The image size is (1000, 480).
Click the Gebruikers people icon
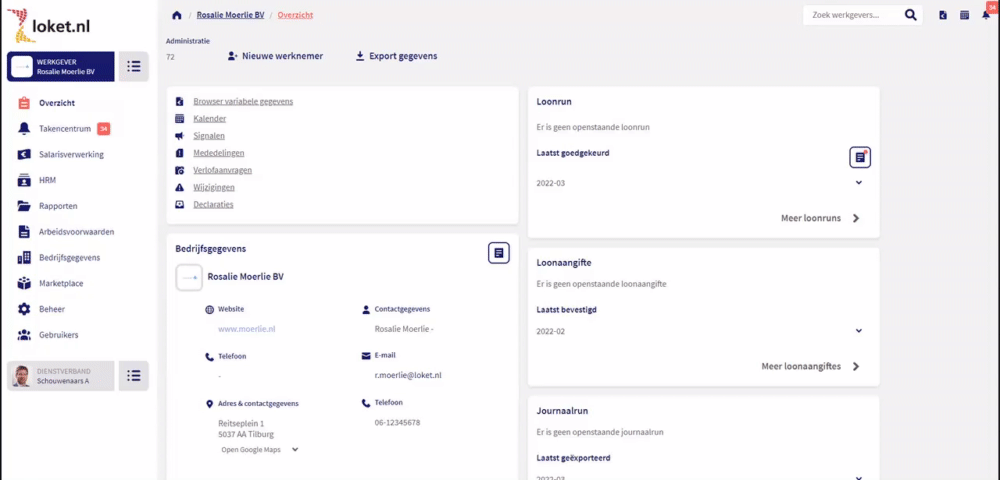[x=24, y=335]
